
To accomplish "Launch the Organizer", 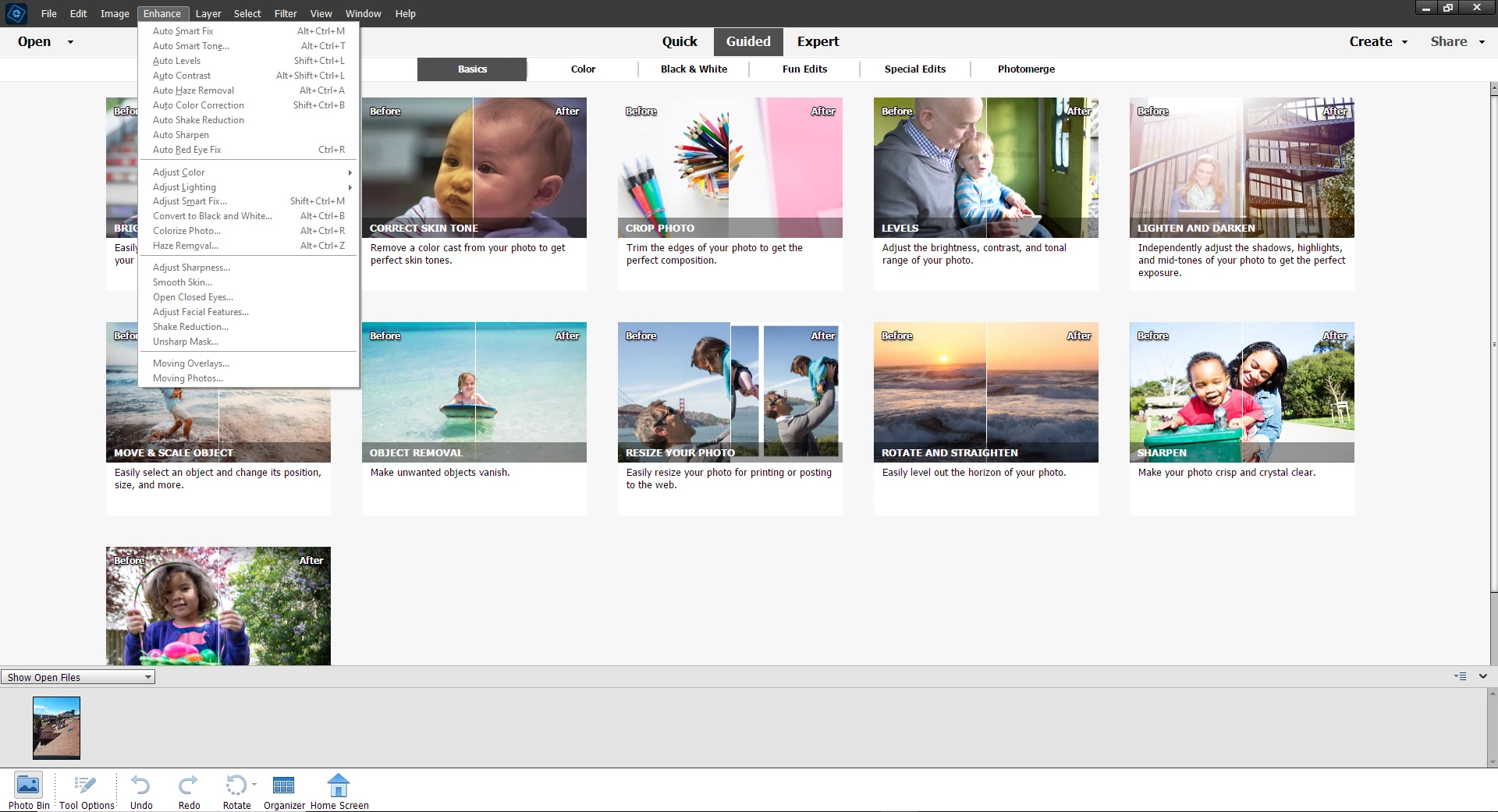I will pyautogui.click(x=284, y=791).
